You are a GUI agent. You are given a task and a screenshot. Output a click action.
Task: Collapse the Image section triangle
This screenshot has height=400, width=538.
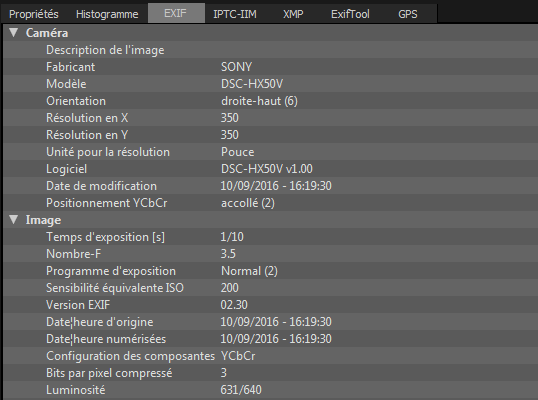(x=14, y=220)
